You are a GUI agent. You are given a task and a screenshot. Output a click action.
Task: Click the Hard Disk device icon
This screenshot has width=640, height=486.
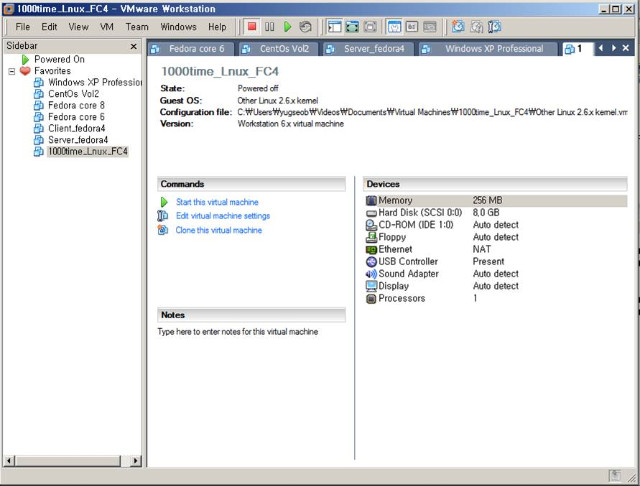pyautogui.click(x=371, y=213)
